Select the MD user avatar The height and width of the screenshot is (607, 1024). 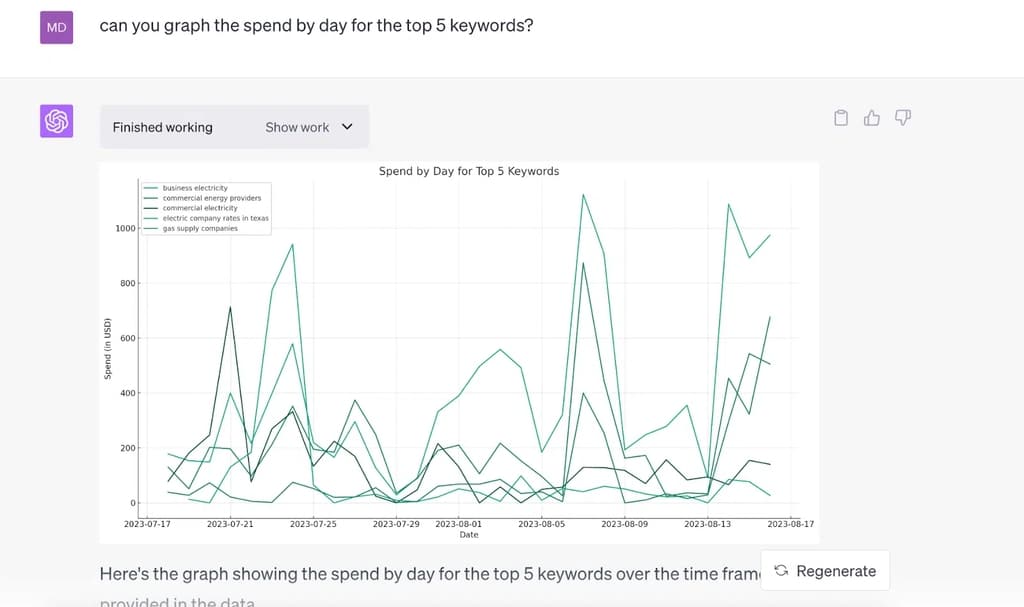pos(56,27)
